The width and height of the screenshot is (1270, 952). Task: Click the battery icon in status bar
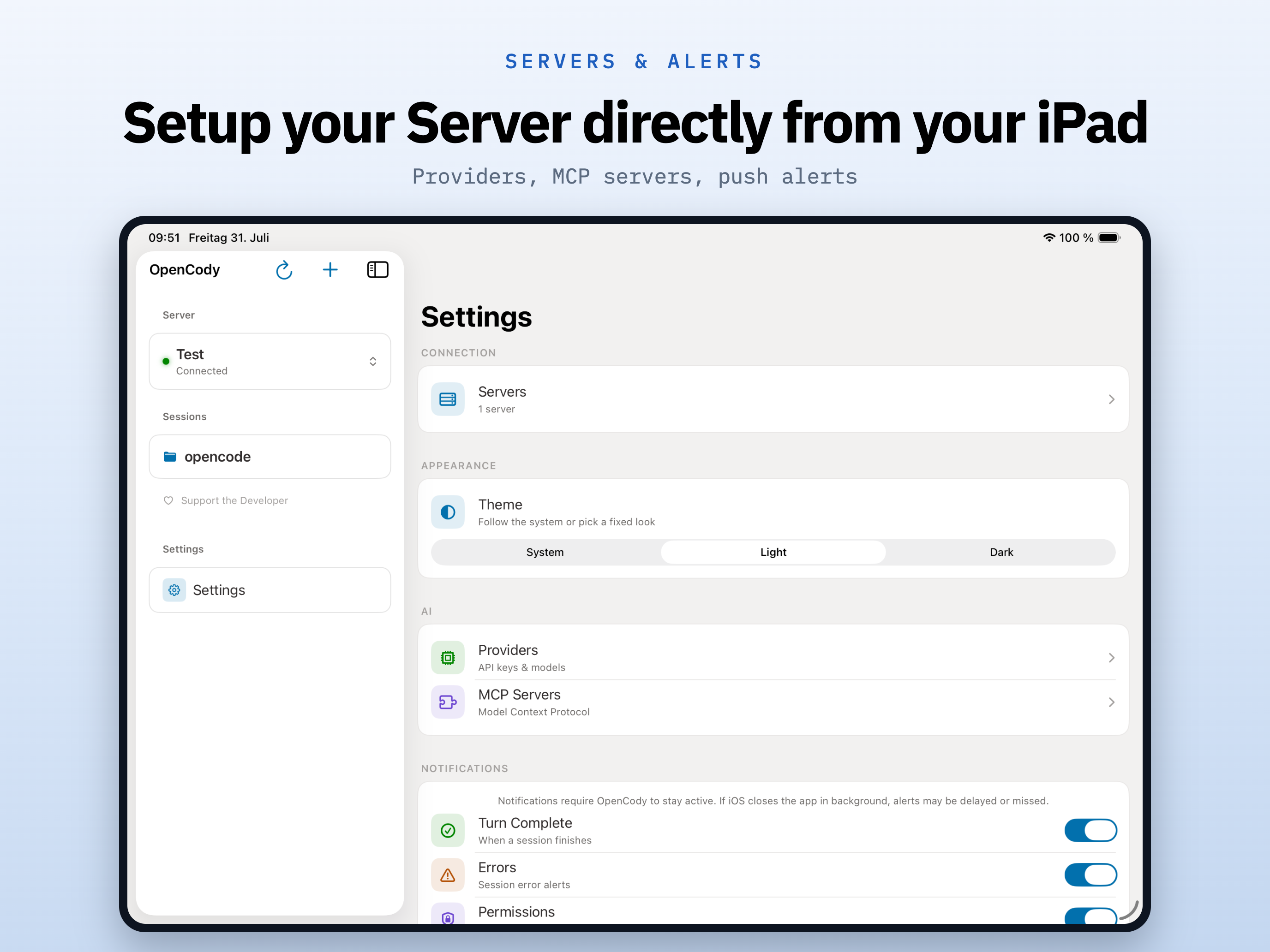[x=1108, y=238]
